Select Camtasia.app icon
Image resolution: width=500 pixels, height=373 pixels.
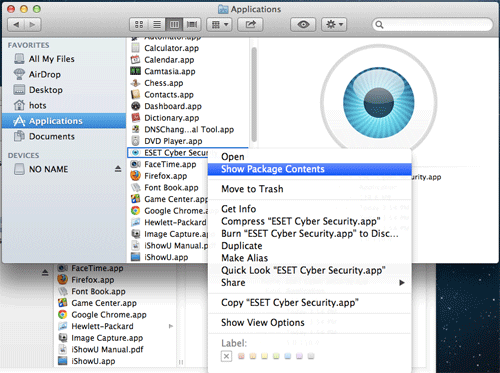(135, 71)
